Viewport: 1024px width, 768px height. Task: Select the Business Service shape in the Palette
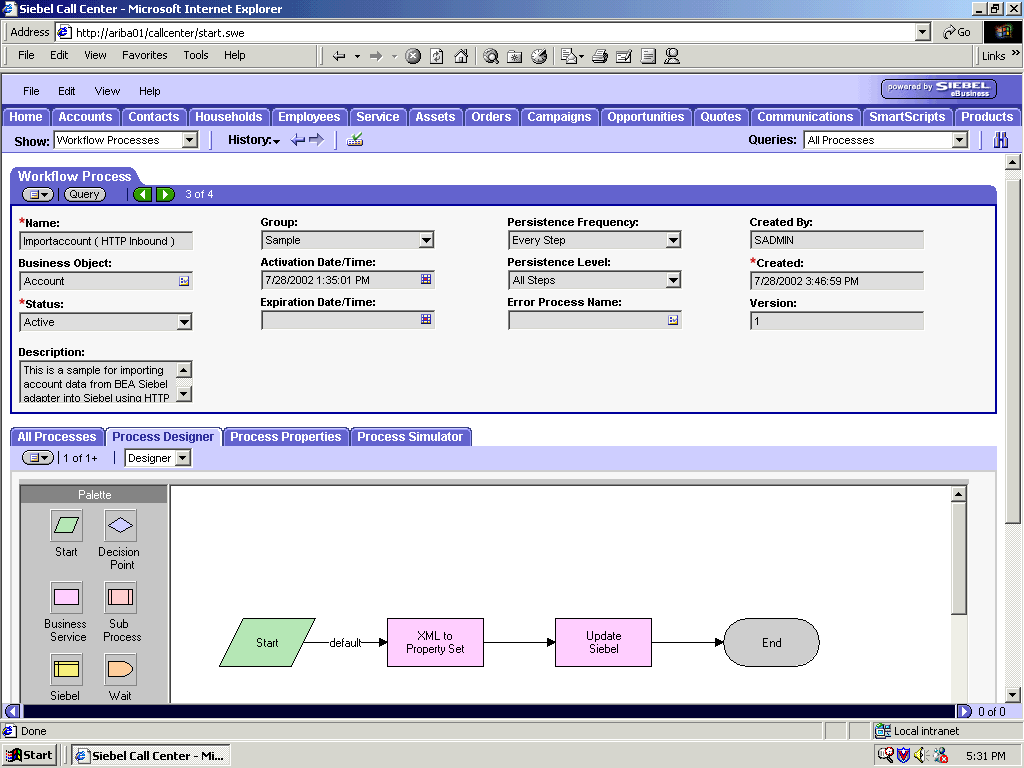pos(66,597)
